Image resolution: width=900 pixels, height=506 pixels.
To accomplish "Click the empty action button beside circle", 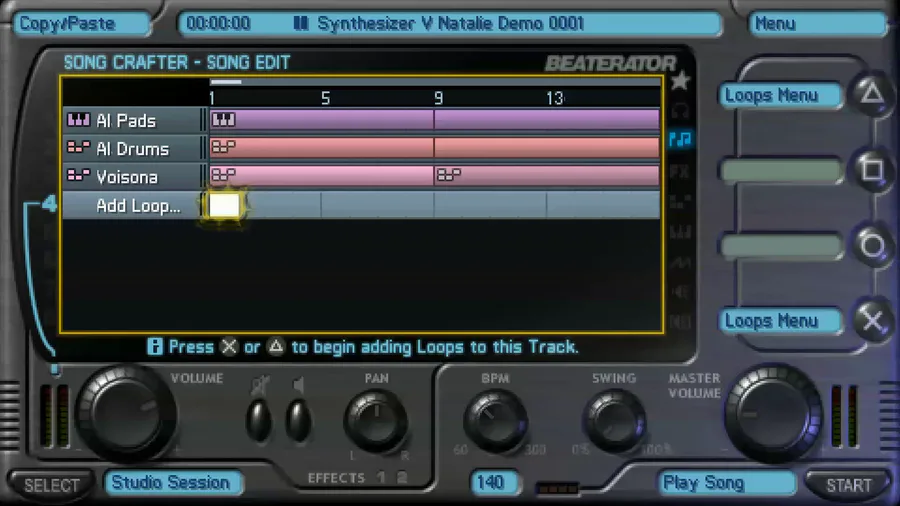I will (x=781, y=247).
